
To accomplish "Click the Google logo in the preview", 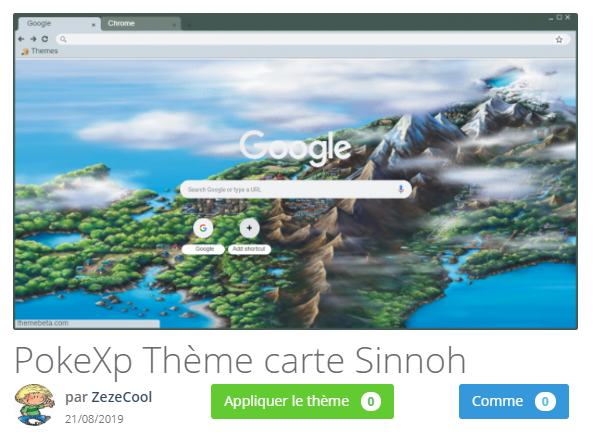I will pyautogui.click(x=295, y=148).
